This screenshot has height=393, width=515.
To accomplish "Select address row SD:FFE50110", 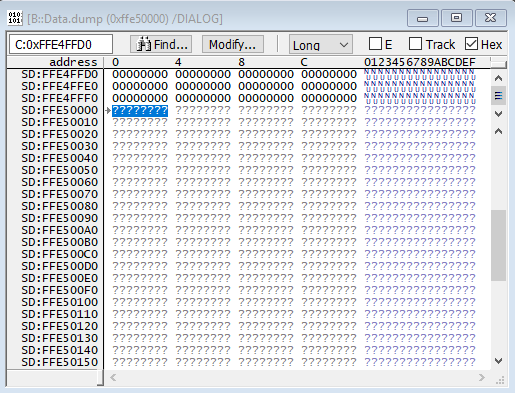I will tap(60, 314).
